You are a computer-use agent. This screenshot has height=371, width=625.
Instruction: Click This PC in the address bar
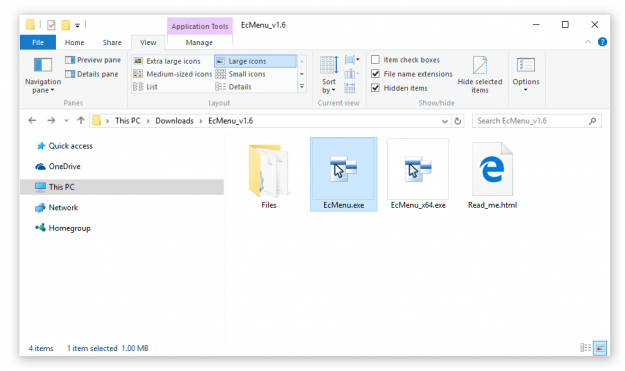pyautogui.click(x=128, y=121)
